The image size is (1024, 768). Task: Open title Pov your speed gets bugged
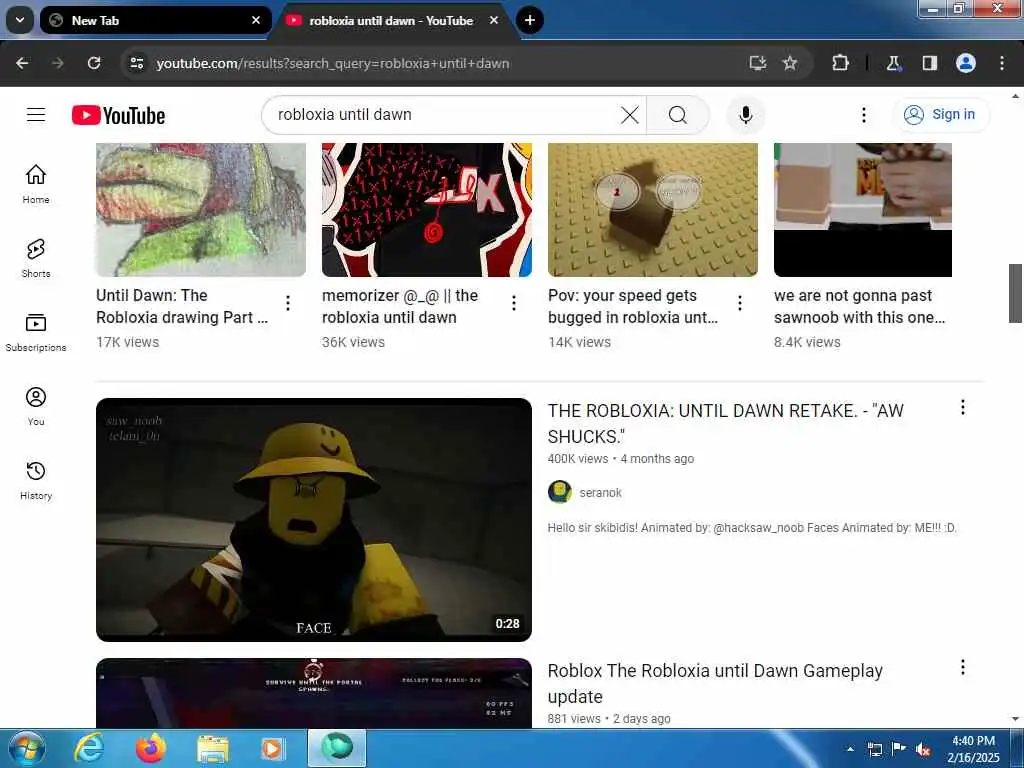click(x=633, y=306)
